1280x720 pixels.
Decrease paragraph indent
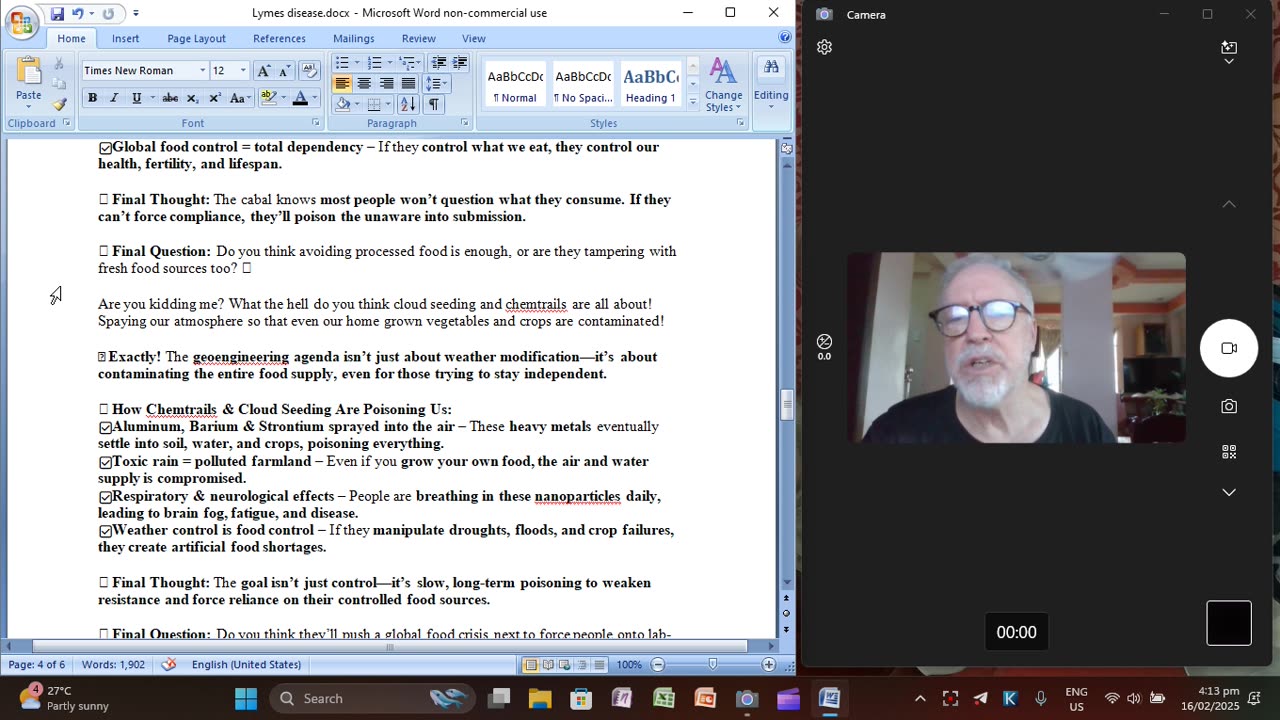coord(438,63)
